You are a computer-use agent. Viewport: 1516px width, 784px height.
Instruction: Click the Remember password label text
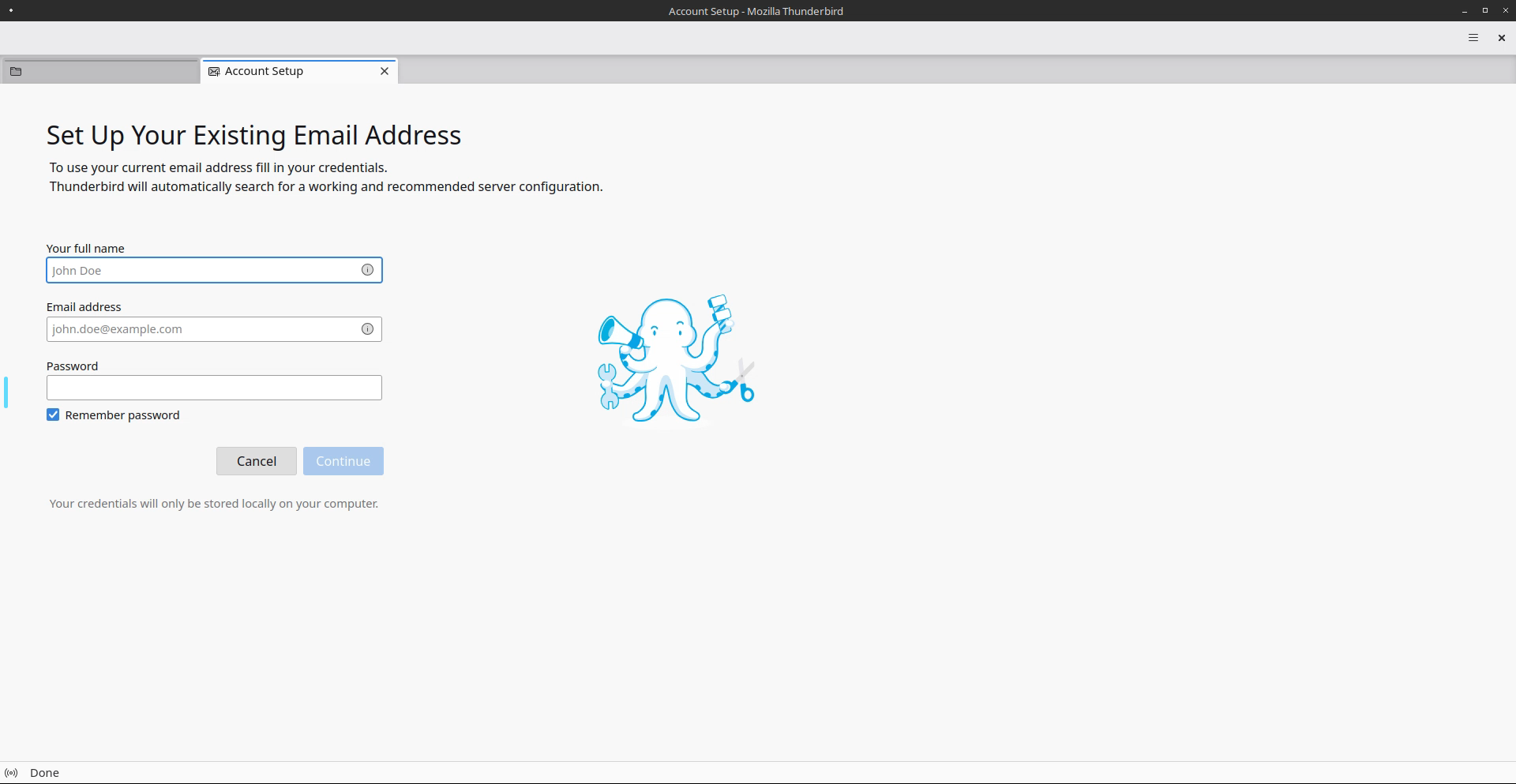click(122, 415)
